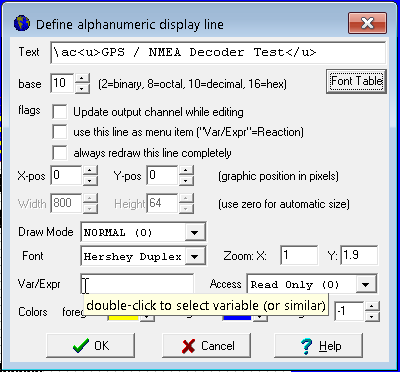
Task: Click the Zoom X field
Action: tap(299, 256)
